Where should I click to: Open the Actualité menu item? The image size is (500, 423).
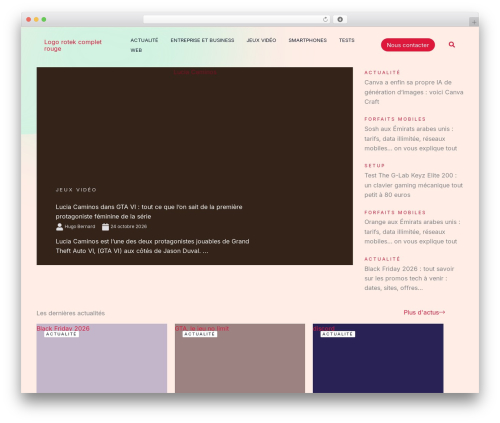click(144, 40)
